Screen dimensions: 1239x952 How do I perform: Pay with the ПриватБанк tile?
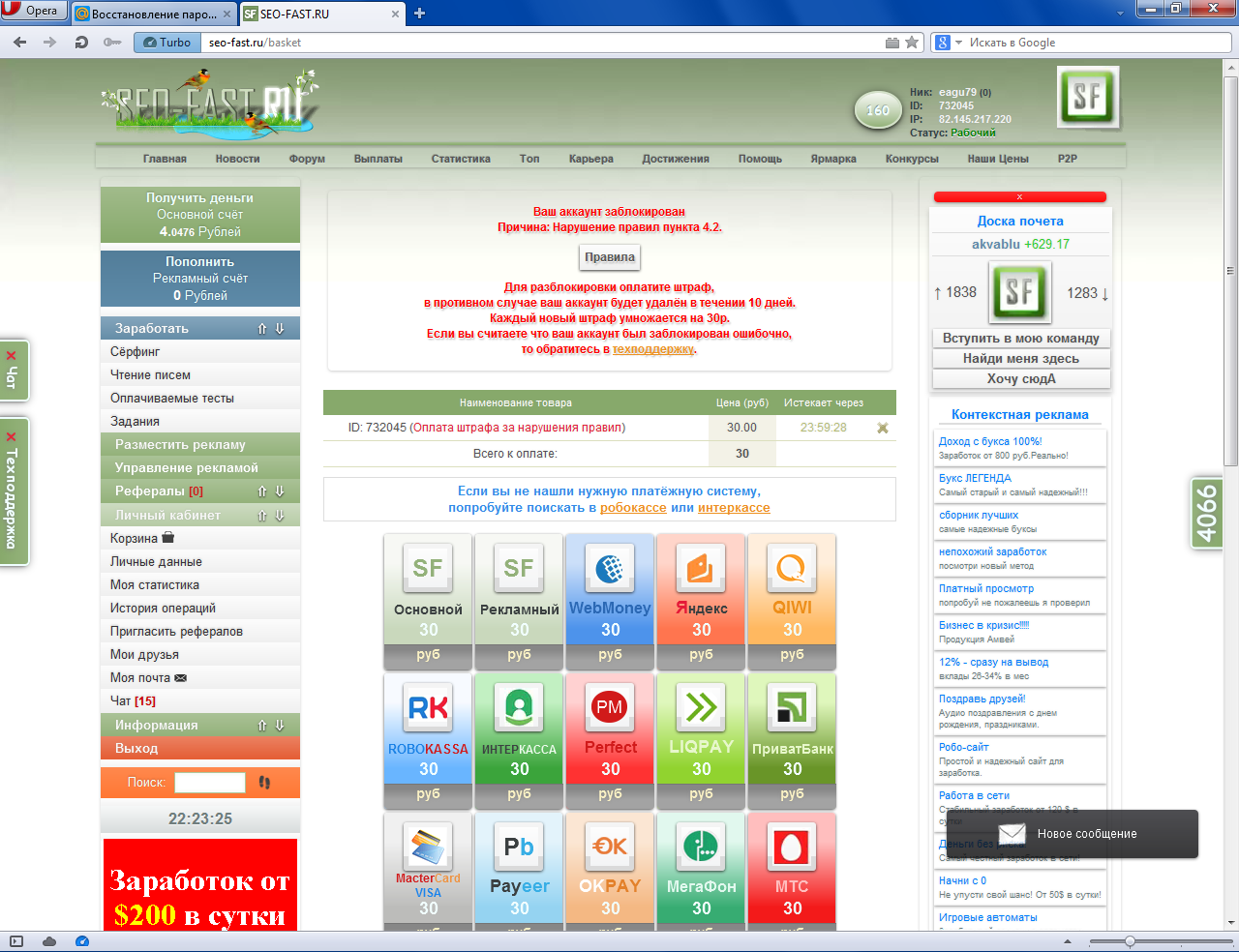pyautogui.click(x=792, y=741)
